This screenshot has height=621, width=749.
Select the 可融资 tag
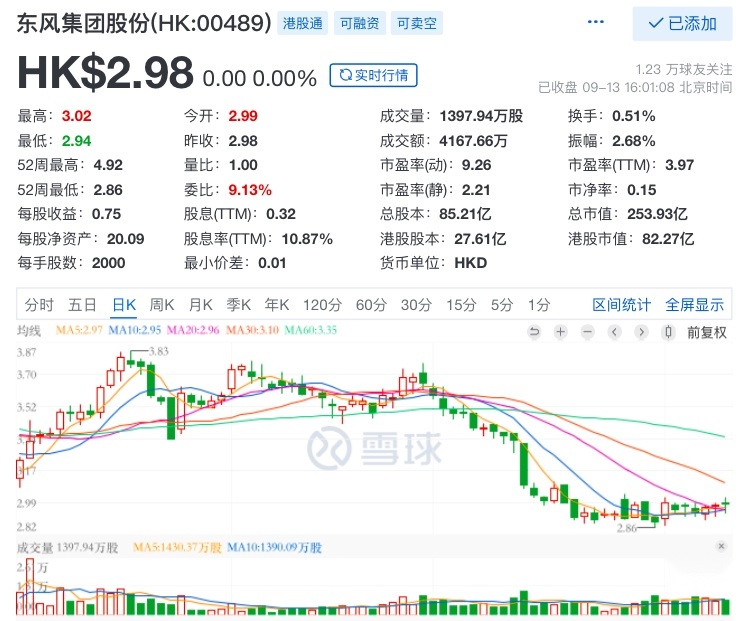click(359, 23)
